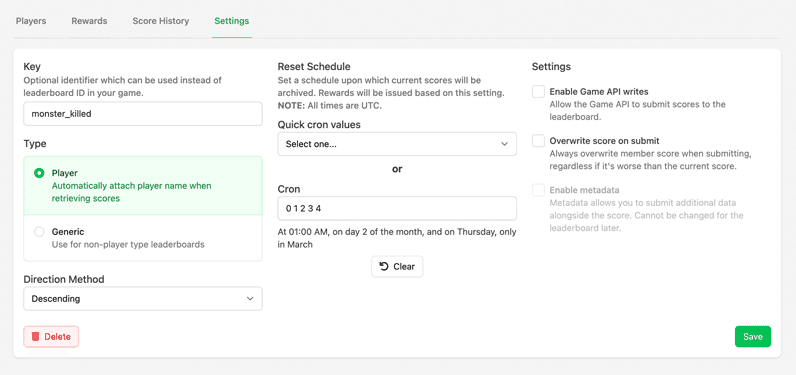Delete this leaderboard
The height and width of the screenshot is (375, 796).
click(x=51, y=336)
